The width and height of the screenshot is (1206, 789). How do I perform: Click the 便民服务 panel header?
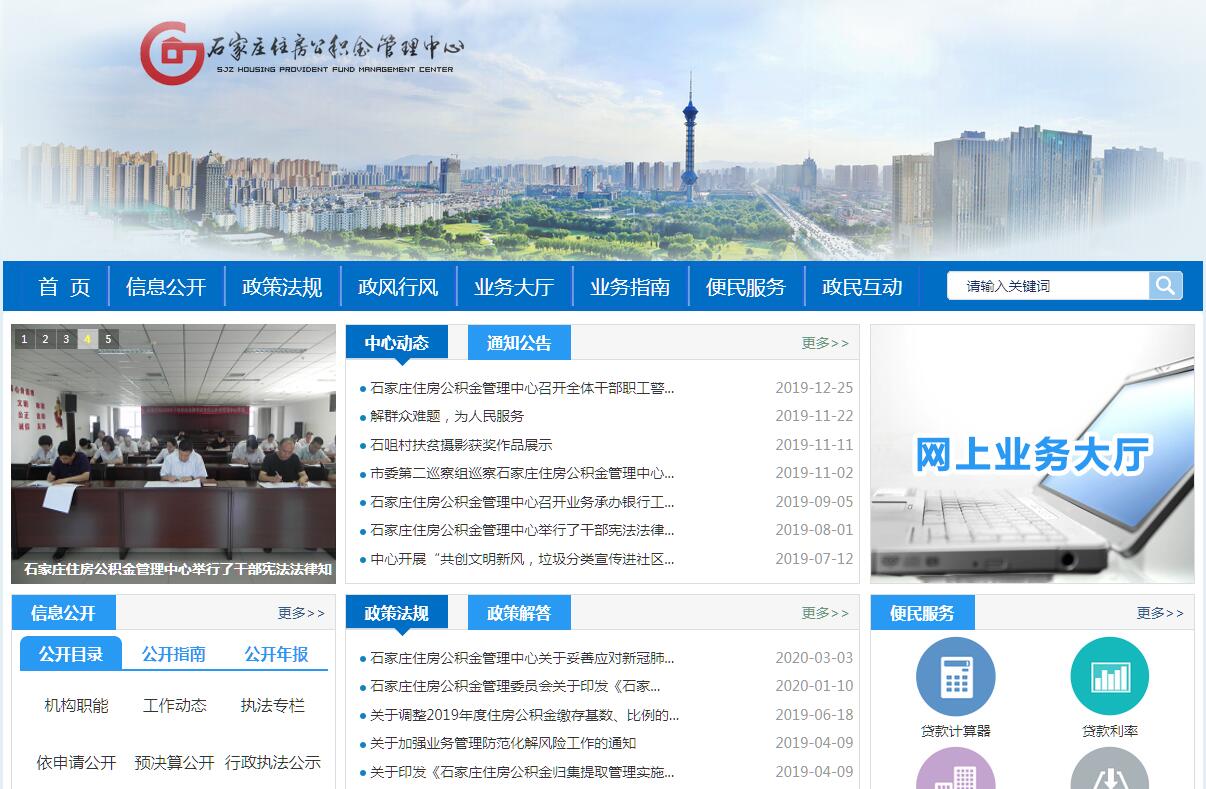(x=922, y=613)
